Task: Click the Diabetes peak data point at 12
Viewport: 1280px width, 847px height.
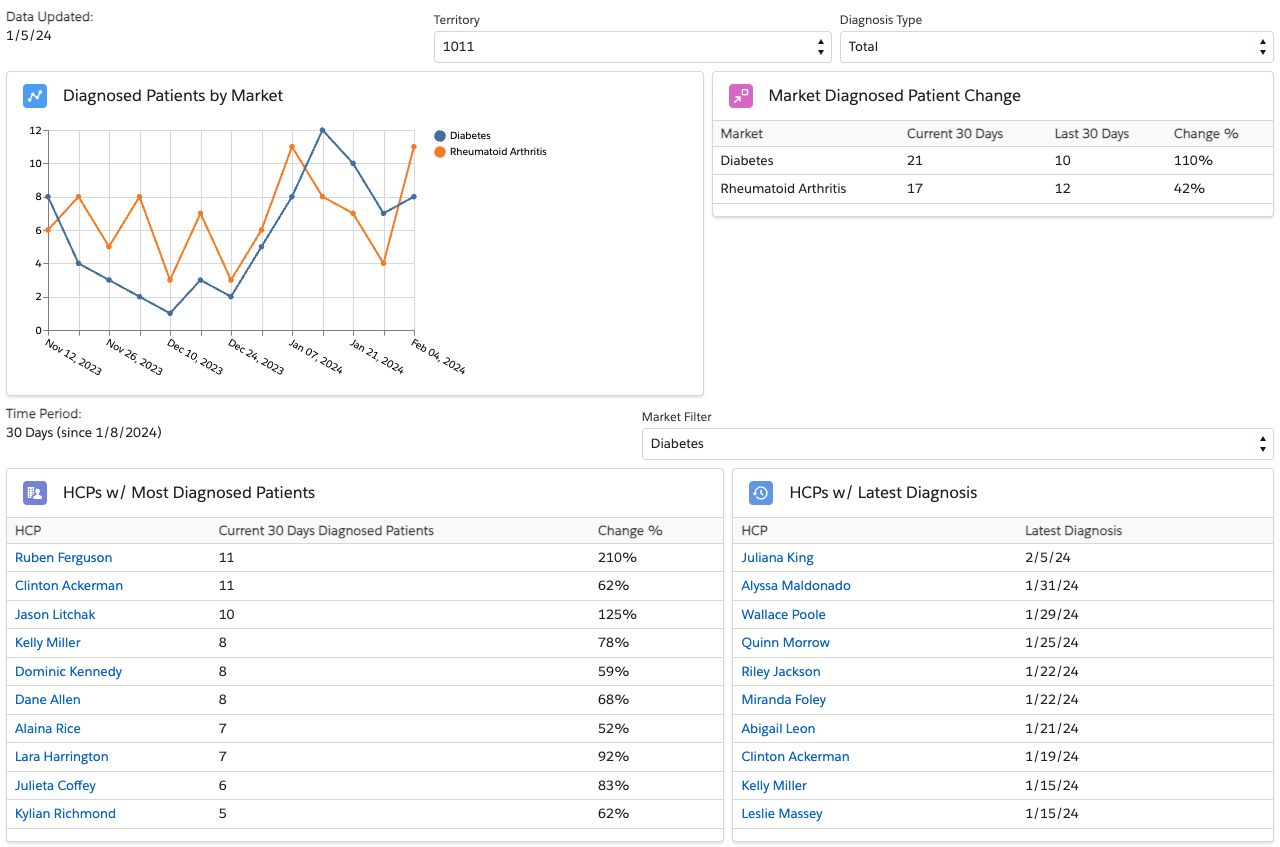Action: 322,130
